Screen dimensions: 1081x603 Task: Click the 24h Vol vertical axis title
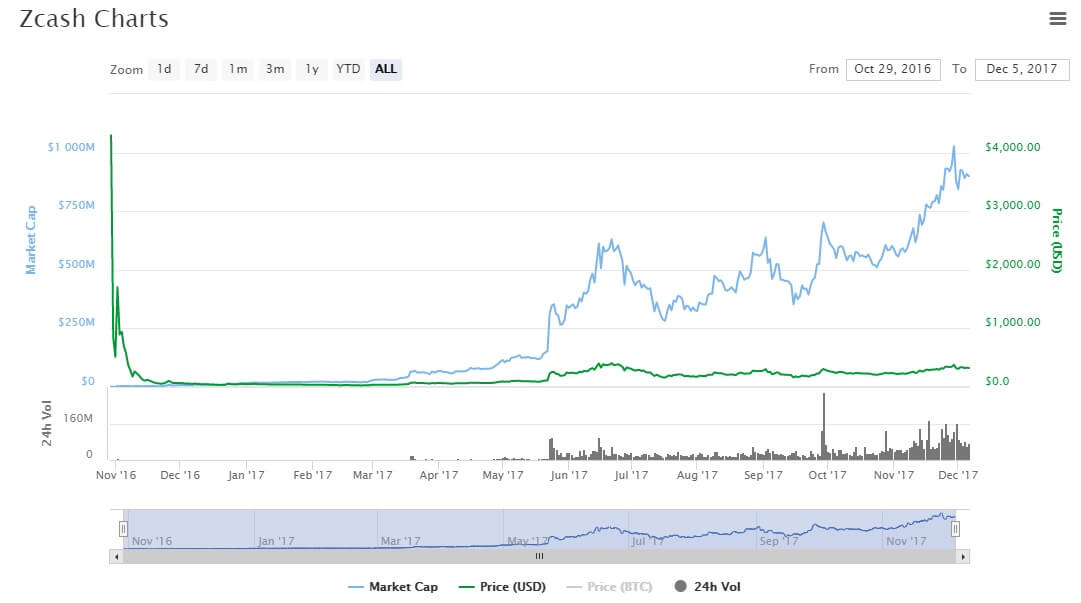[46, 422]
